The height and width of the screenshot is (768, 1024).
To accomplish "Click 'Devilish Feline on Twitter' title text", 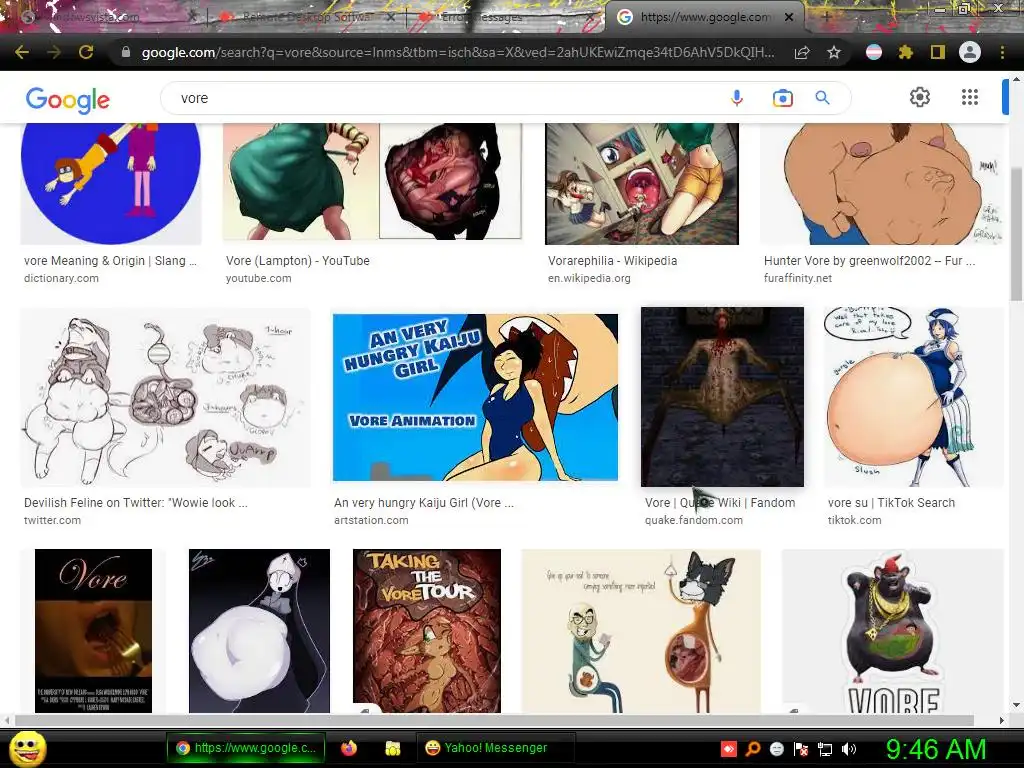I will [x=136, y=503].
